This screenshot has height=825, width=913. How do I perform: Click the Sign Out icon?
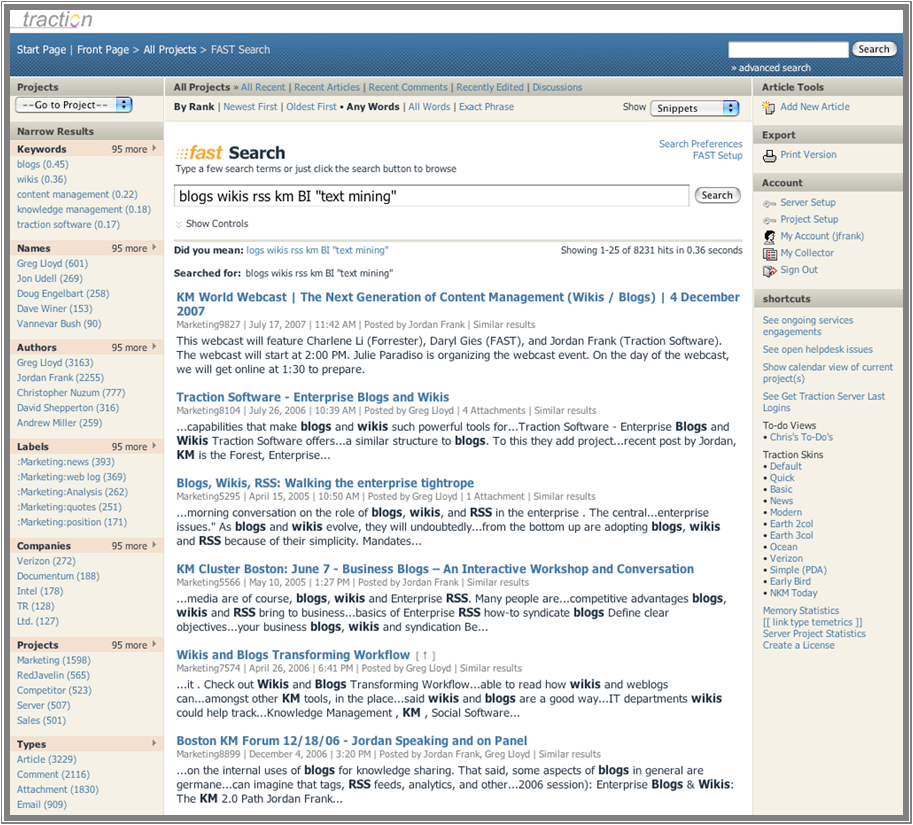point(769,271)
